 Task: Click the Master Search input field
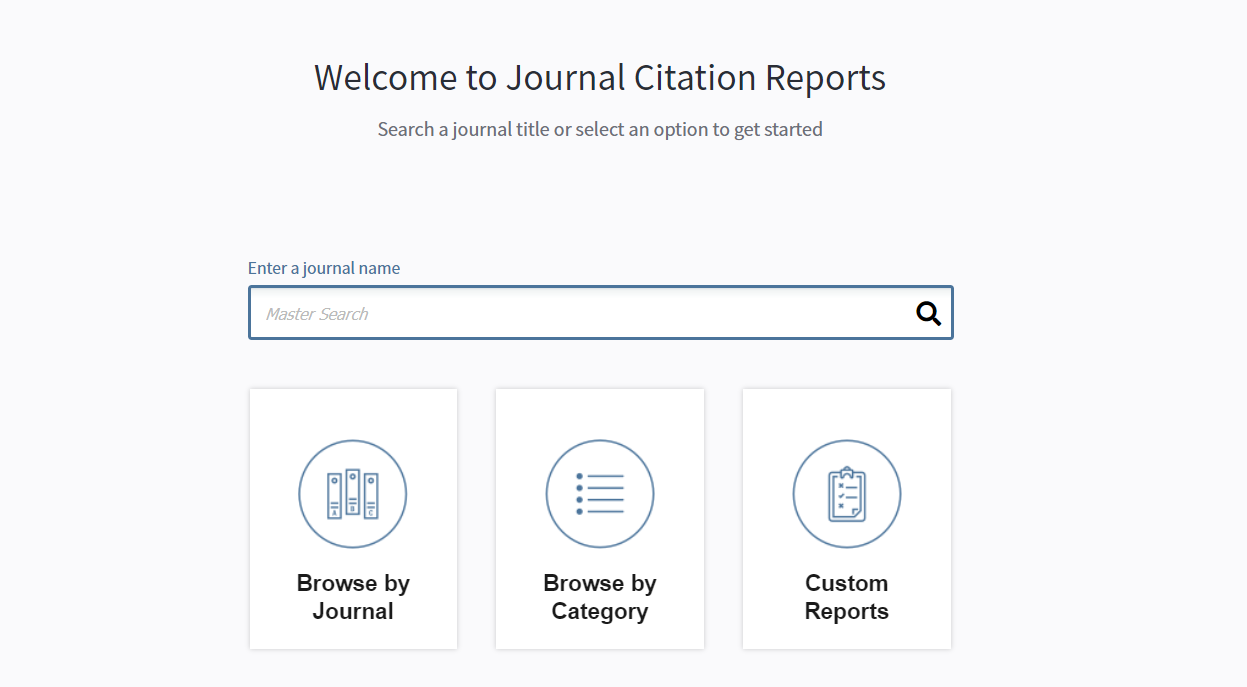pos(580,313)
